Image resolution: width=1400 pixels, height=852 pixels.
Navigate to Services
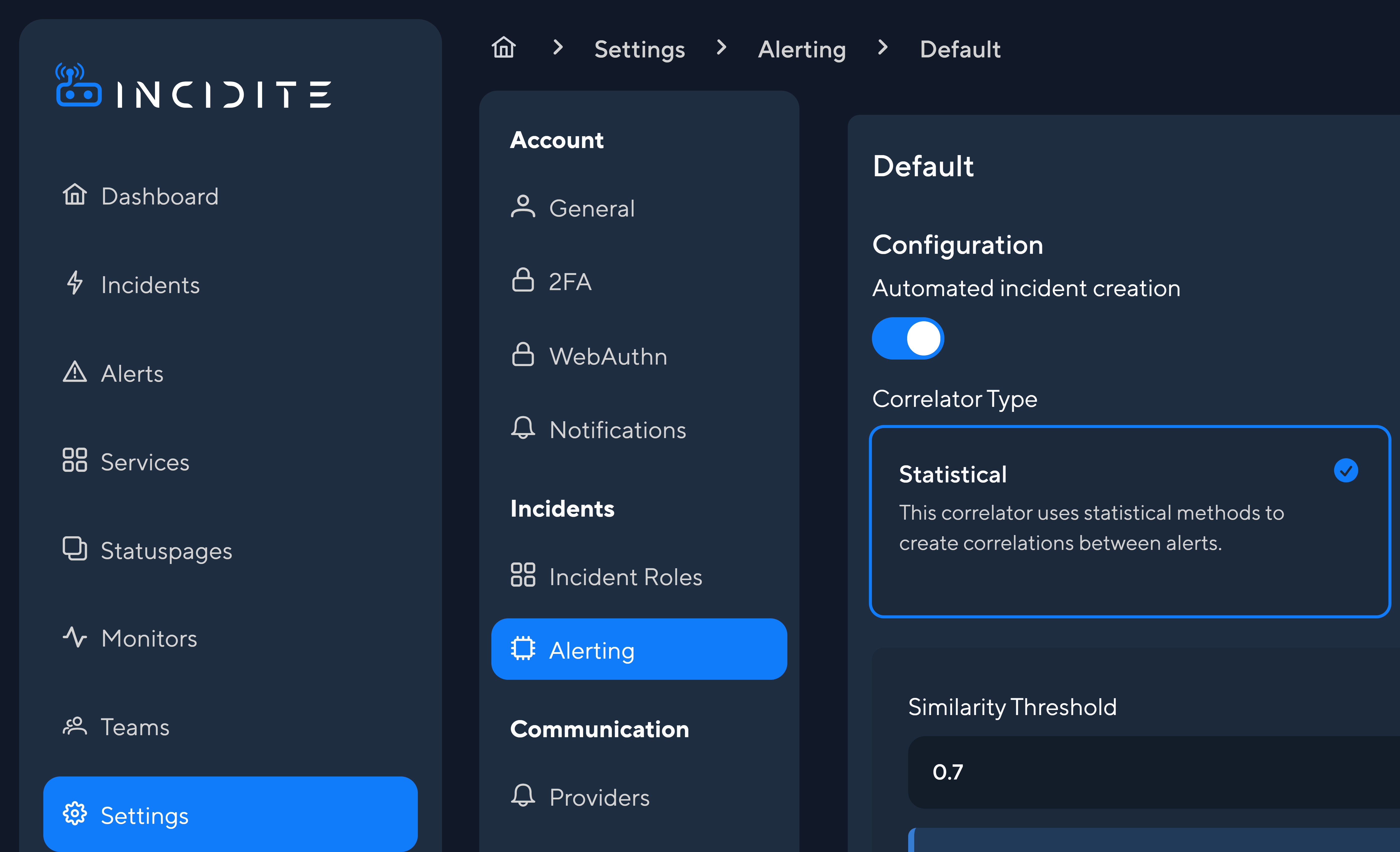tap(231, 462)
